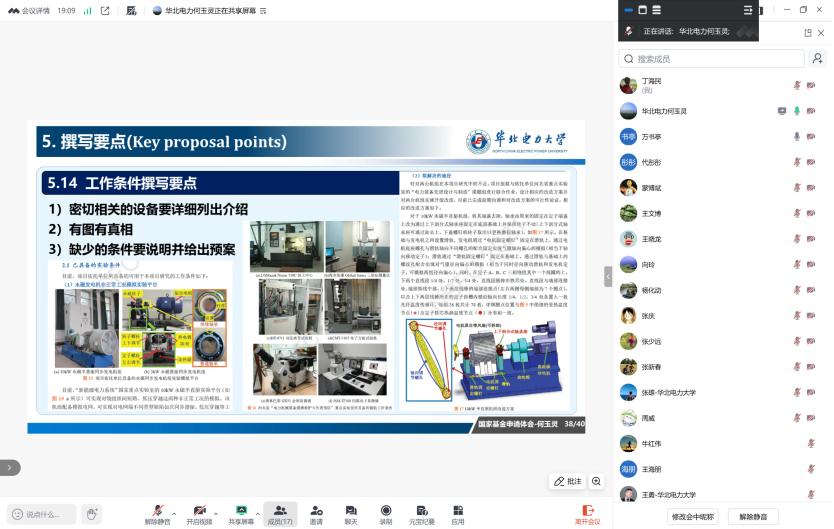Toggle the 成员(17) members panel
Image resolution: width=834 pixels, height=529 pixels.
(x=279, y=513)
